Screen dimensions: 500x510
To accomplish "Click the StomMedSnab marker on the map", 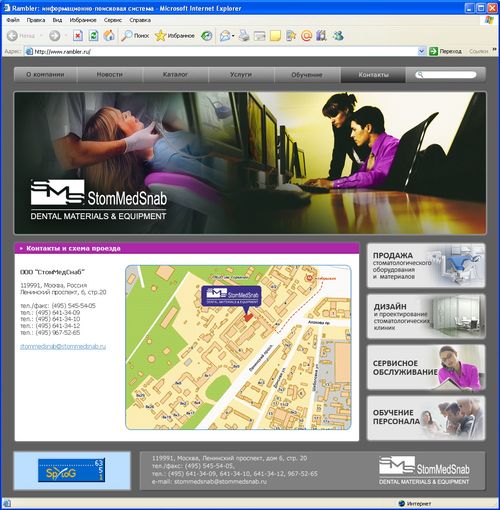I will point(232,296).
